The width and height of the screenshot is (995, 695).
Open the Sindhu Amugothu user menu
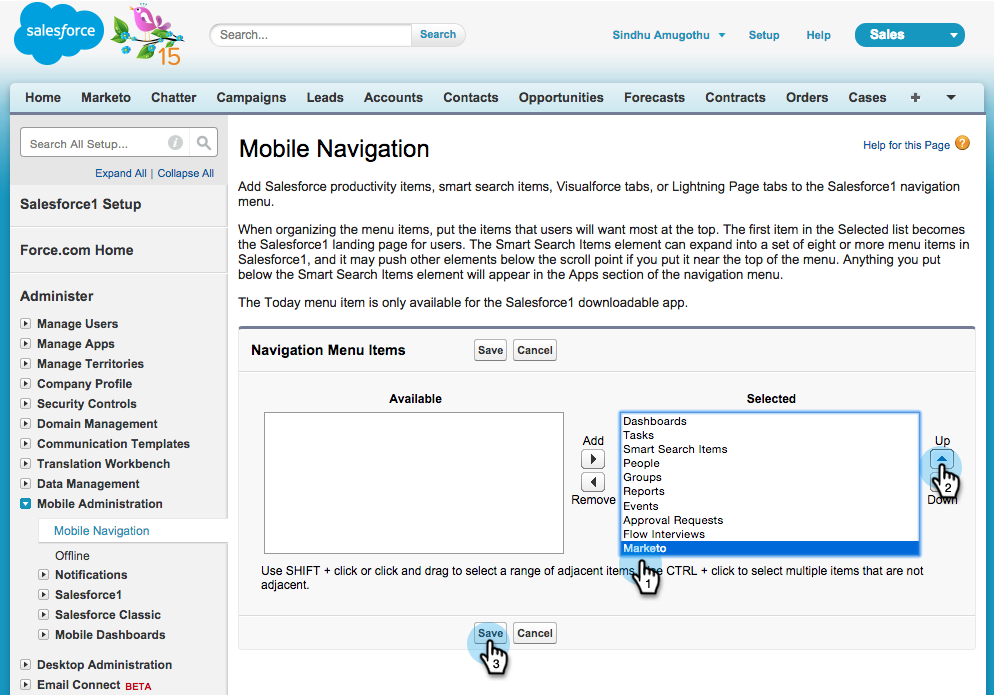[668, 35]
